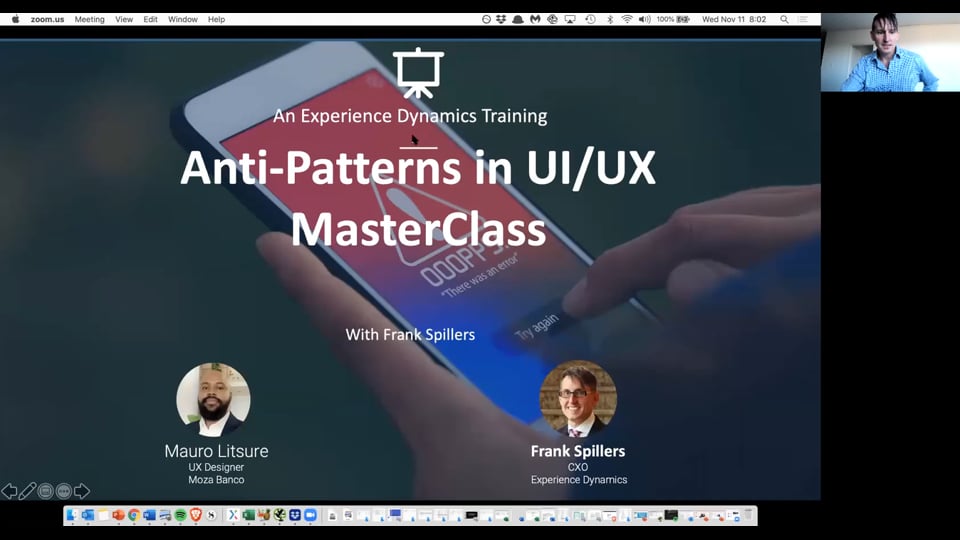
Task: Open Finder in the Dock
Action: pos(72,515)
